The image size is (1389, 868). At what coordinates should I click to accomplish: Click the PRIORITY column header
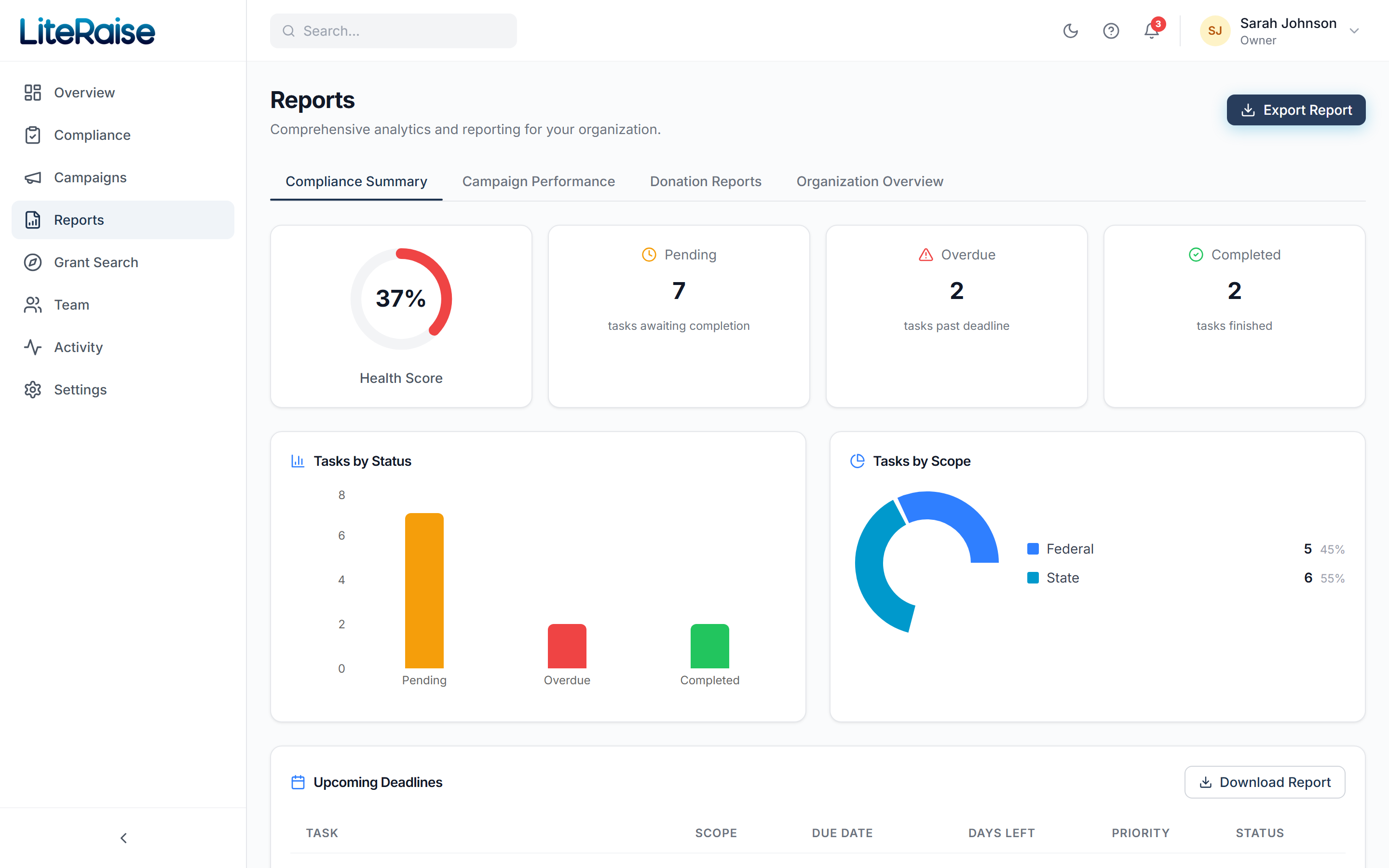tap(1140, 832)
